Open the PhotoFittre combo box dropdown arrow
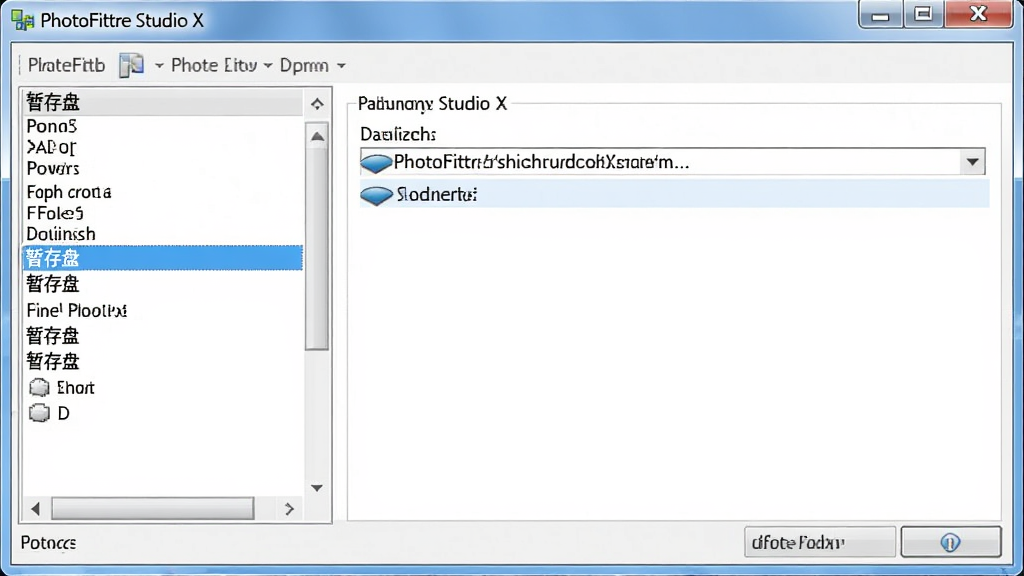The width and height of the screenshot is (1024, 576). [972, 162]
